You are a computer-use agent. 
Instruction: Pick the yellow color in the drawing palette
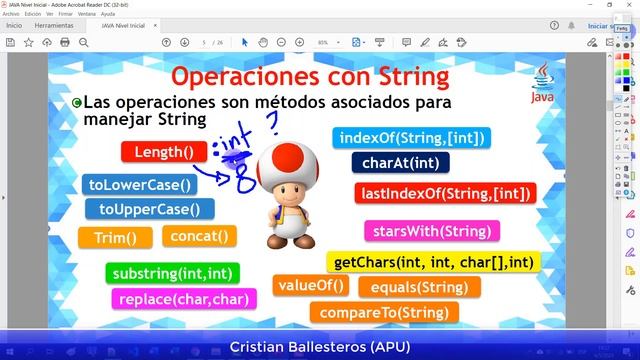tap(626, 64)
